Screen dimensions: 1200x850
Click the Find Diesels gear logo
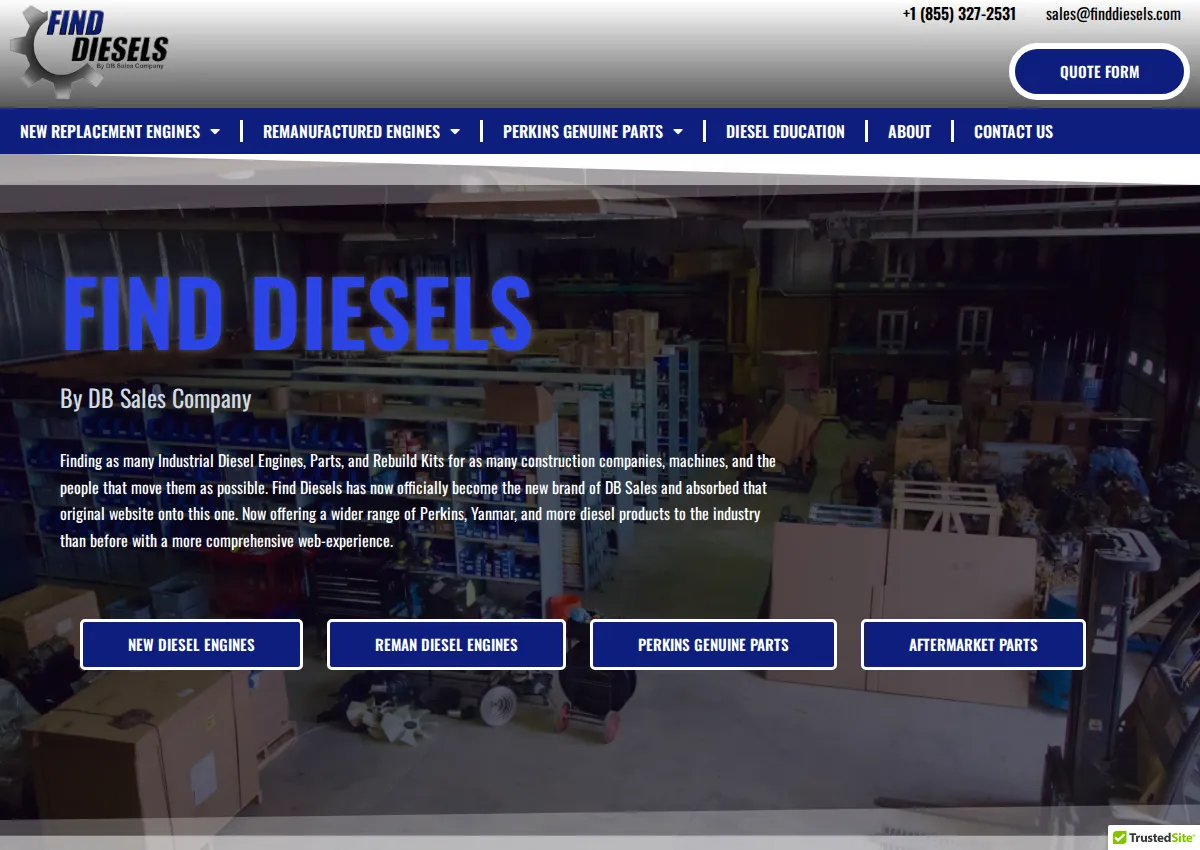pos(88,50)
